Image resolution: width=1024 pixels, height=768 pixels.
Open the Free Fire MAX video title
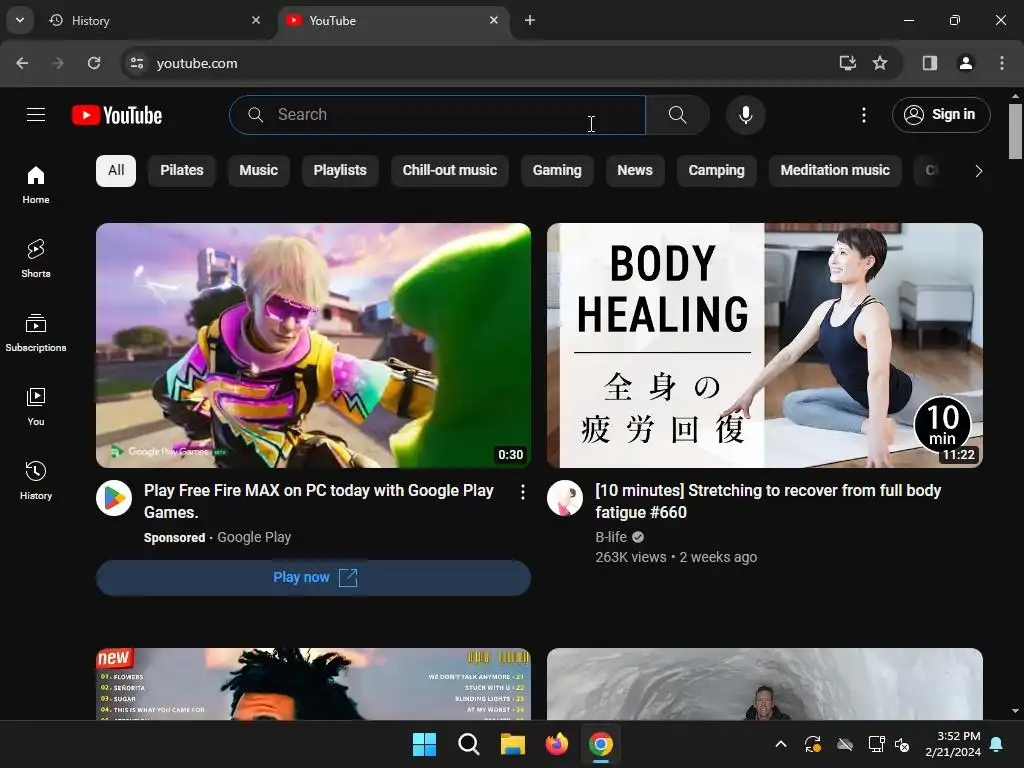pos(319,502)
